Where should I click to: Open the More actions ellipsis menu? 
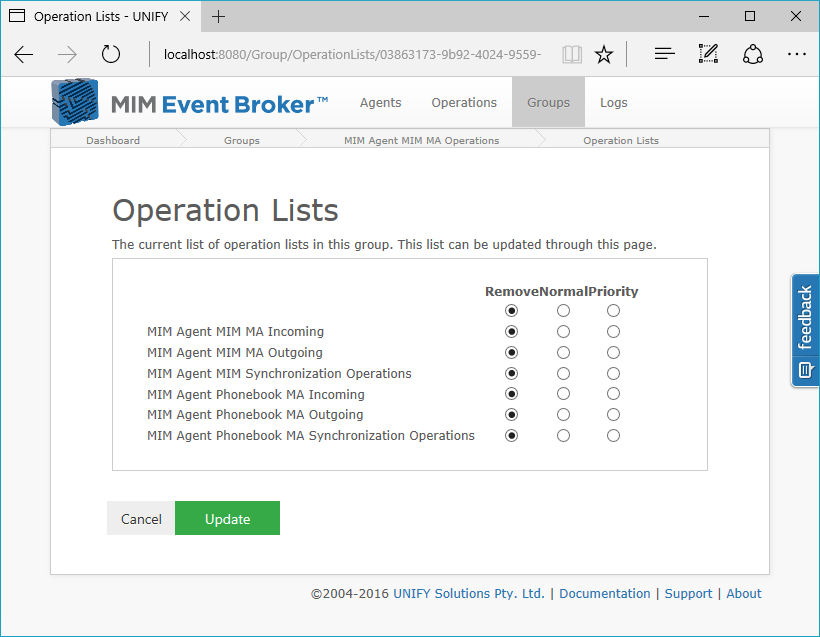(796, 54)
